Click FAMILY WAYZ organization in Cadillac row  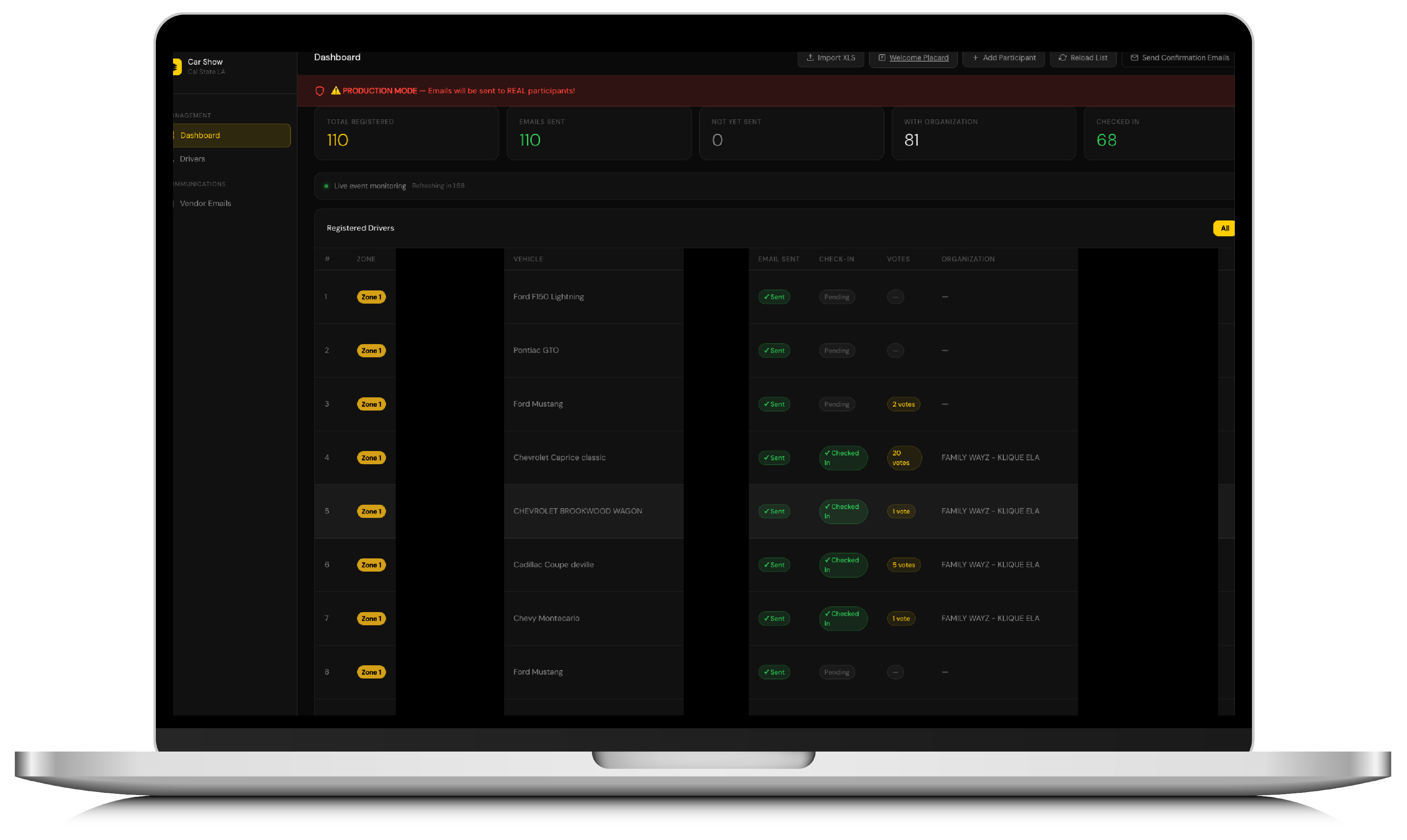[990, 565]
